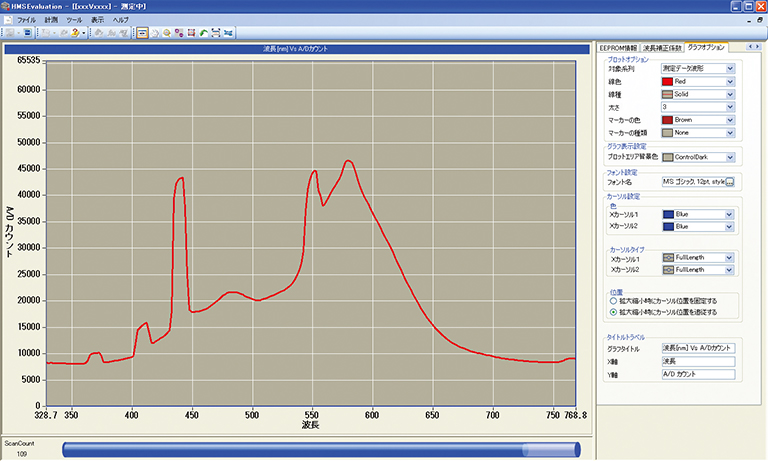Open the arrow beside the help icon
The image size is (768, 461).
84,33
